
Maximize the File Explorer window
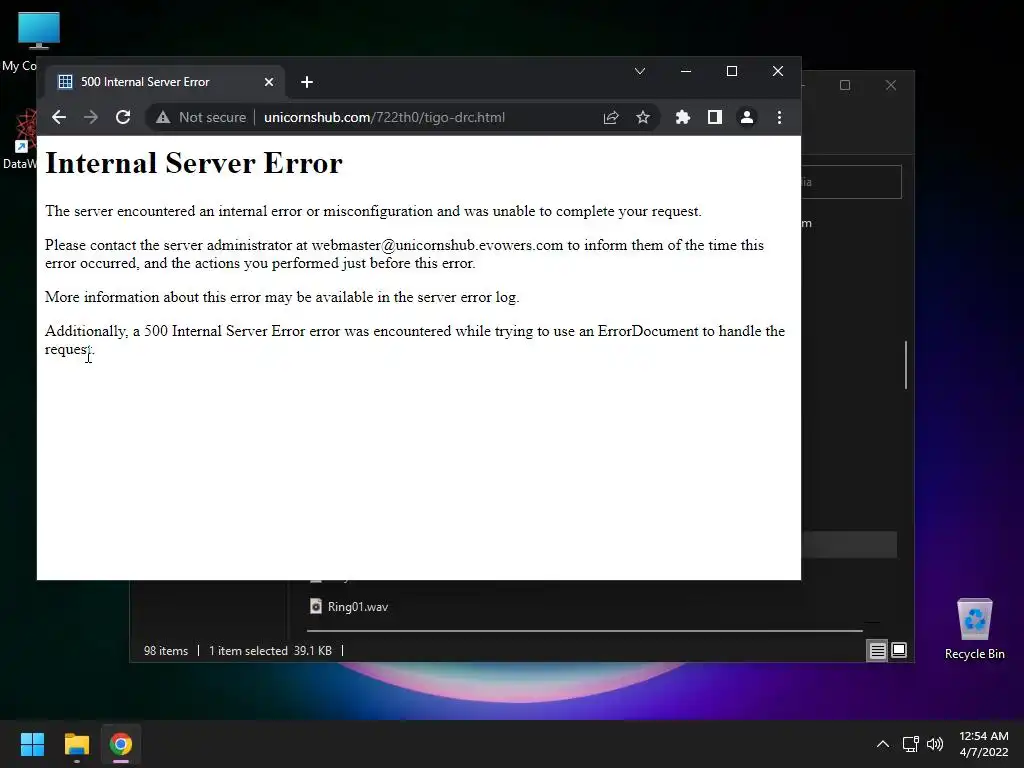coord(845,86)
